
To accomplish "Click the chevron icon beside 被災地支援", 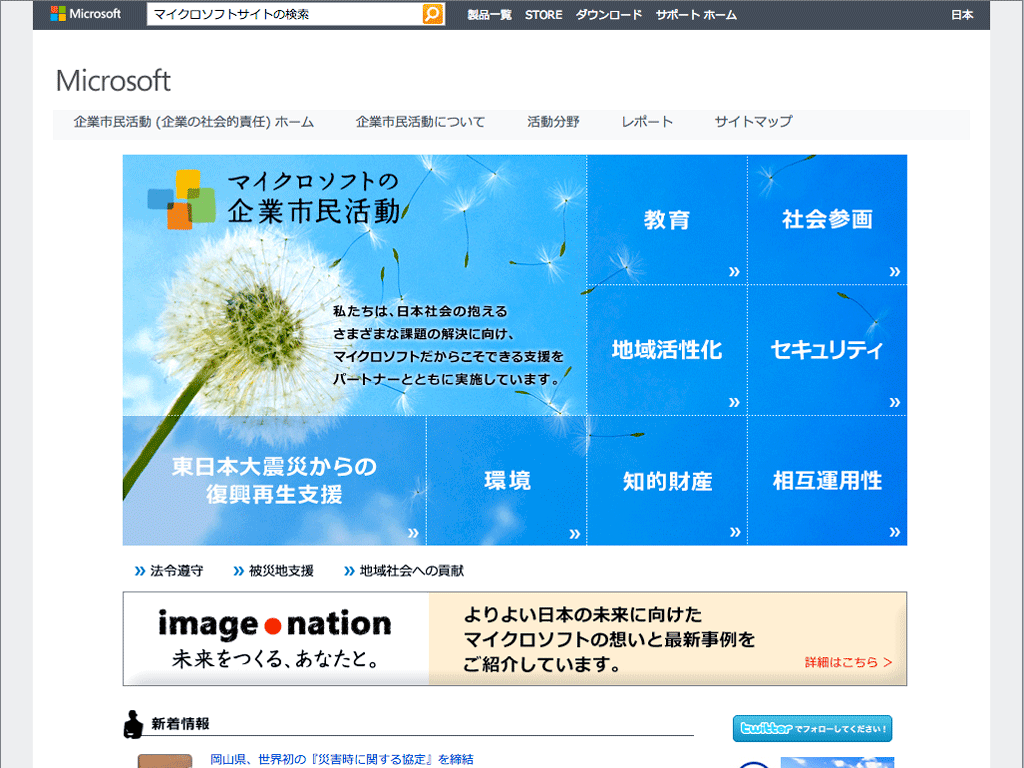I will click(x=238, y=571).
